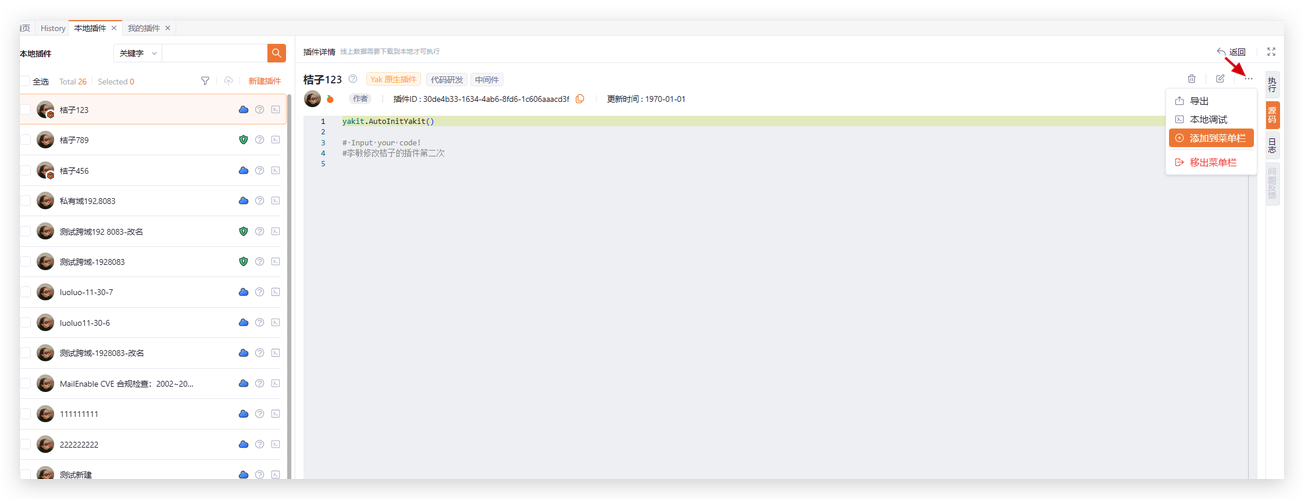Click the orange search button
The height and width of the screenshot is (499, 1304).
click(x=276, y=53)
